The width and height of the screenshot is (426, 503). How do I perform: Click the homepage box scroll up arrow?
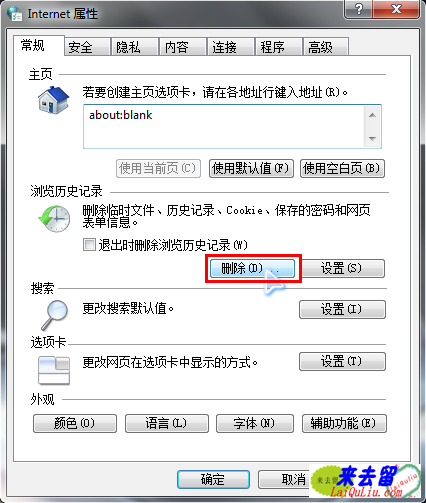(x=372, y=115)
